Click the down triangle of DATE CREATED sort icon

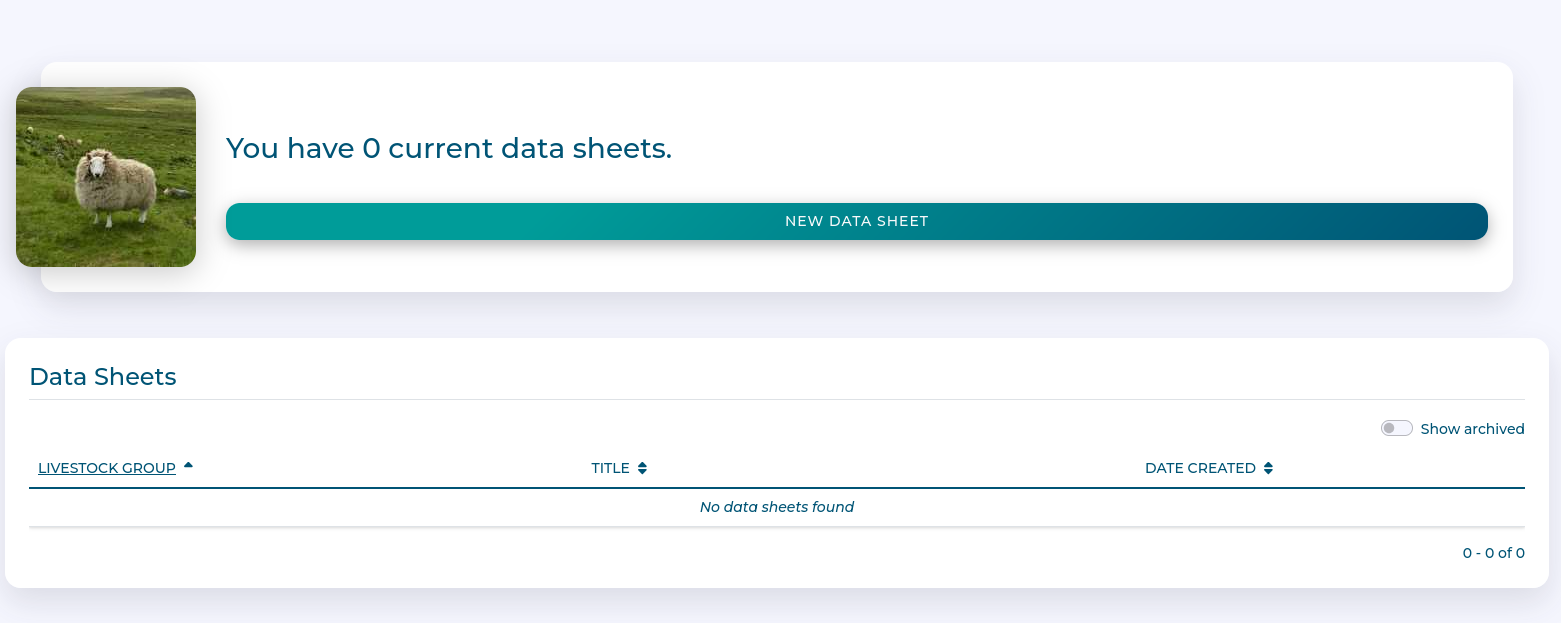(x=1268, y=472)
